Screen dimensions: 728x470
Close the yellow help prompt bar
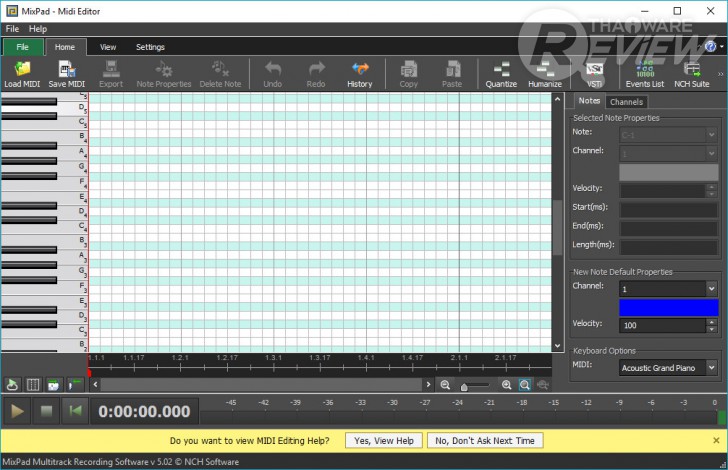[x=716, y=440]
